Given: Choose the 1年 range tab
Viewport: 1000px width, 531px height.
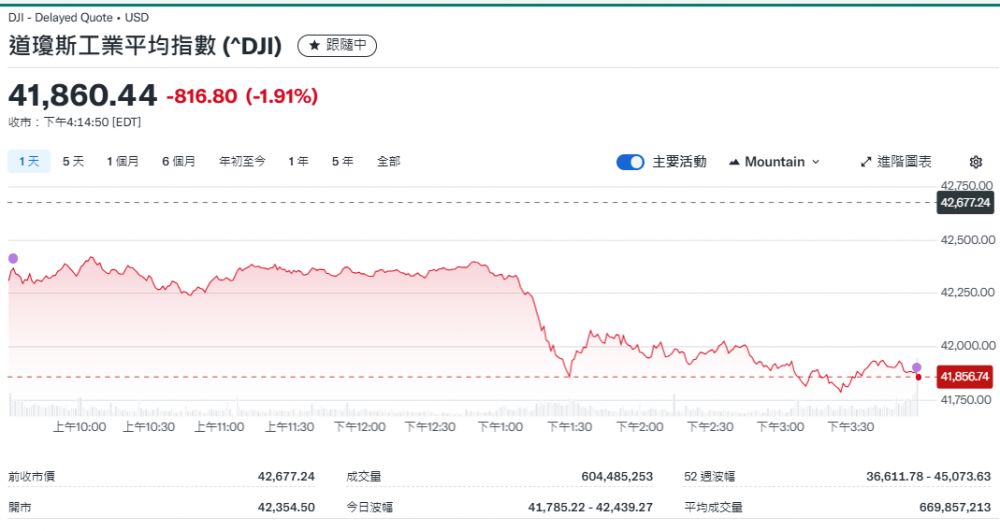Looking at the screenshot, I should coord(298,161).
